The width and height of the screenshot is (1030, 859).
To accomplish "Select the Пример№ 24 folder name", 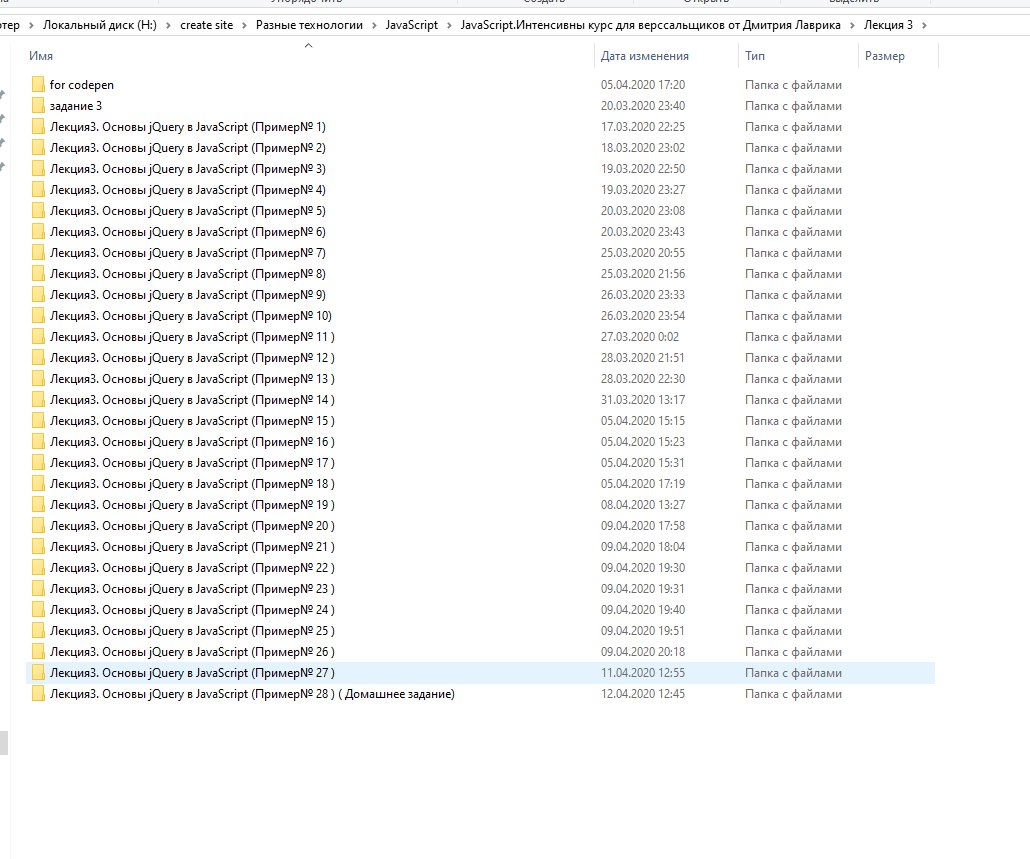I will click(x=192, y=610).
